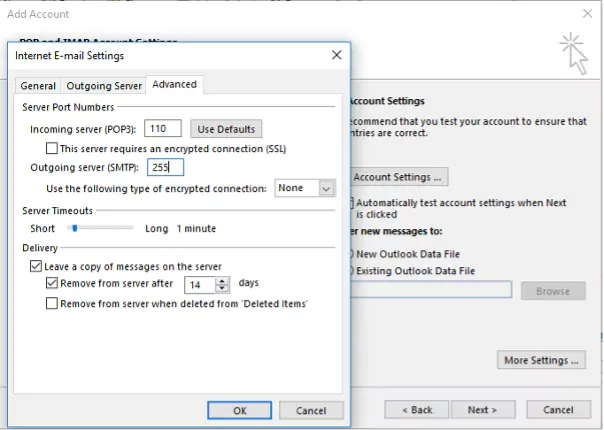Click the Next button in wizard

[482, 410]
